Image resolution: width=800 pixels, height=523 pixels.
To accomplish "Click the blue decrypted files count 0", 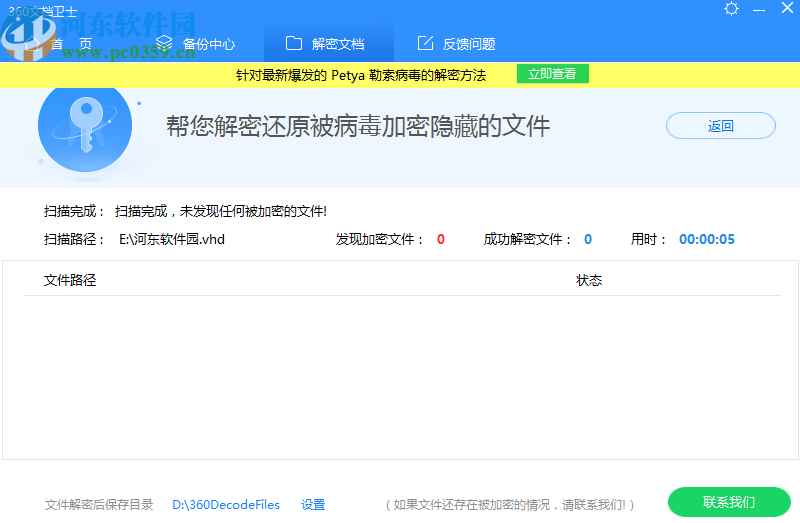I will tap(588, 239).
